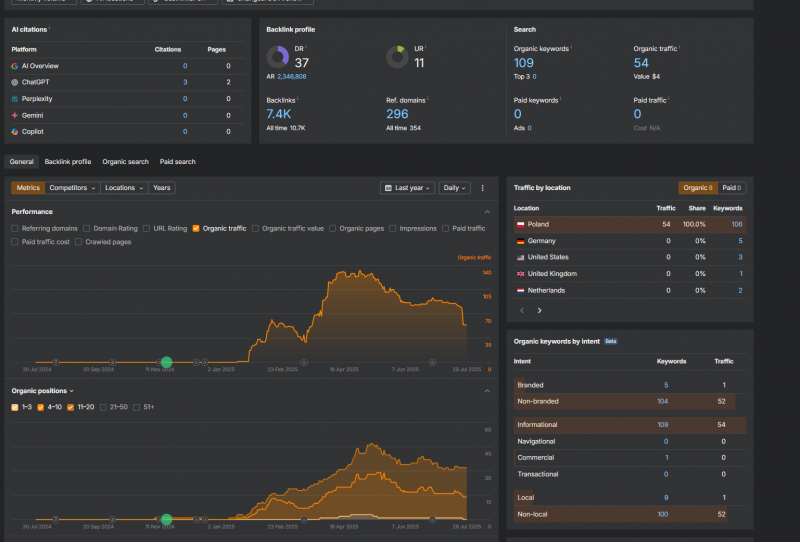Click the Gemini platform icon

(14, 115)
